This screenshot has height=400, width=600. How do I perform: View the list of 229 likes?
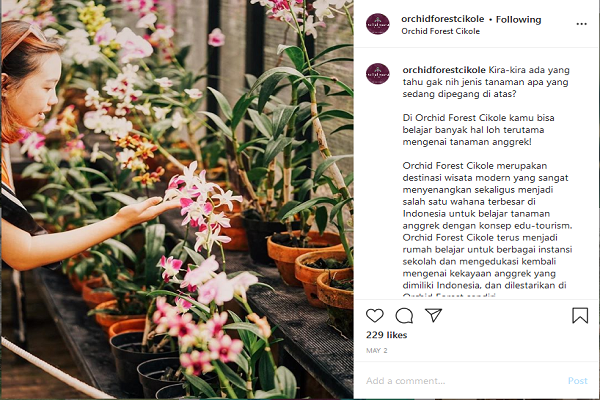386,335
